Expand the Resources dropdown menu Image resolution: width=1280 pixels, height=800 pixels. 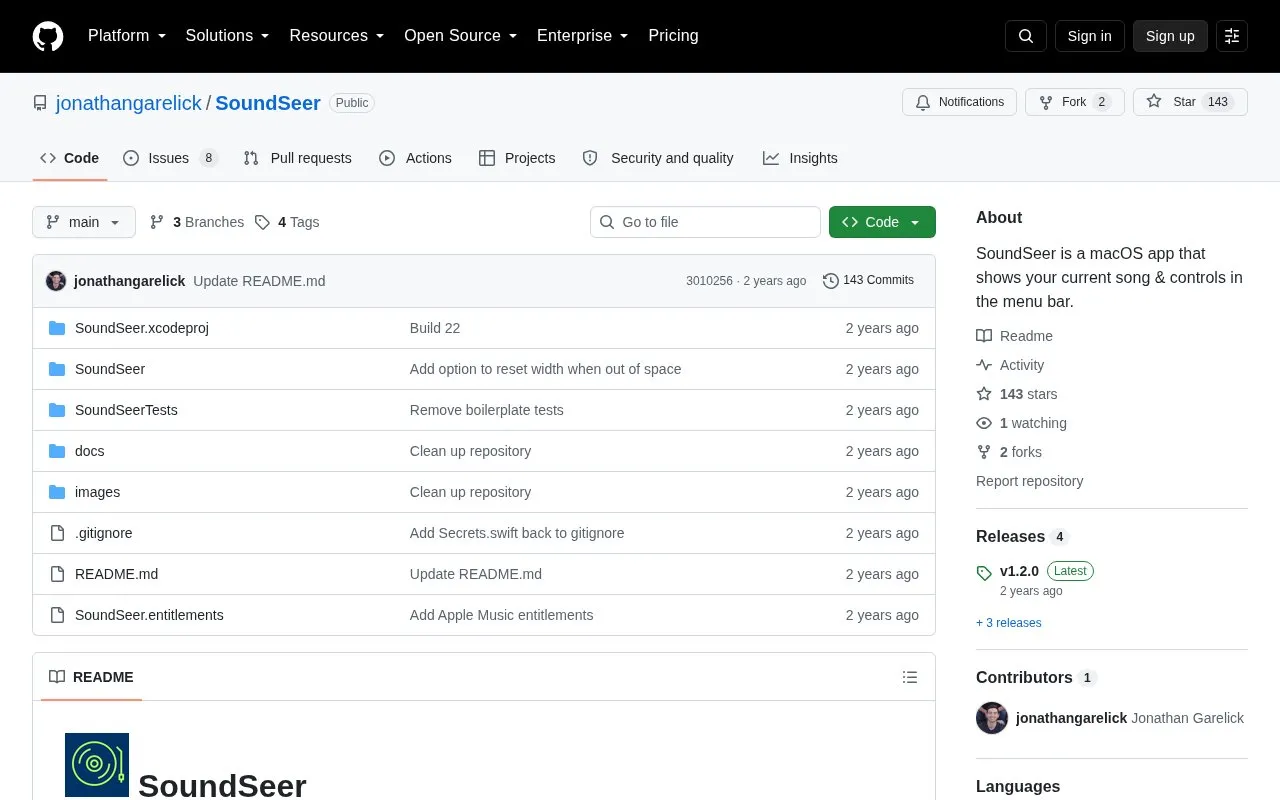coord(337,36)
